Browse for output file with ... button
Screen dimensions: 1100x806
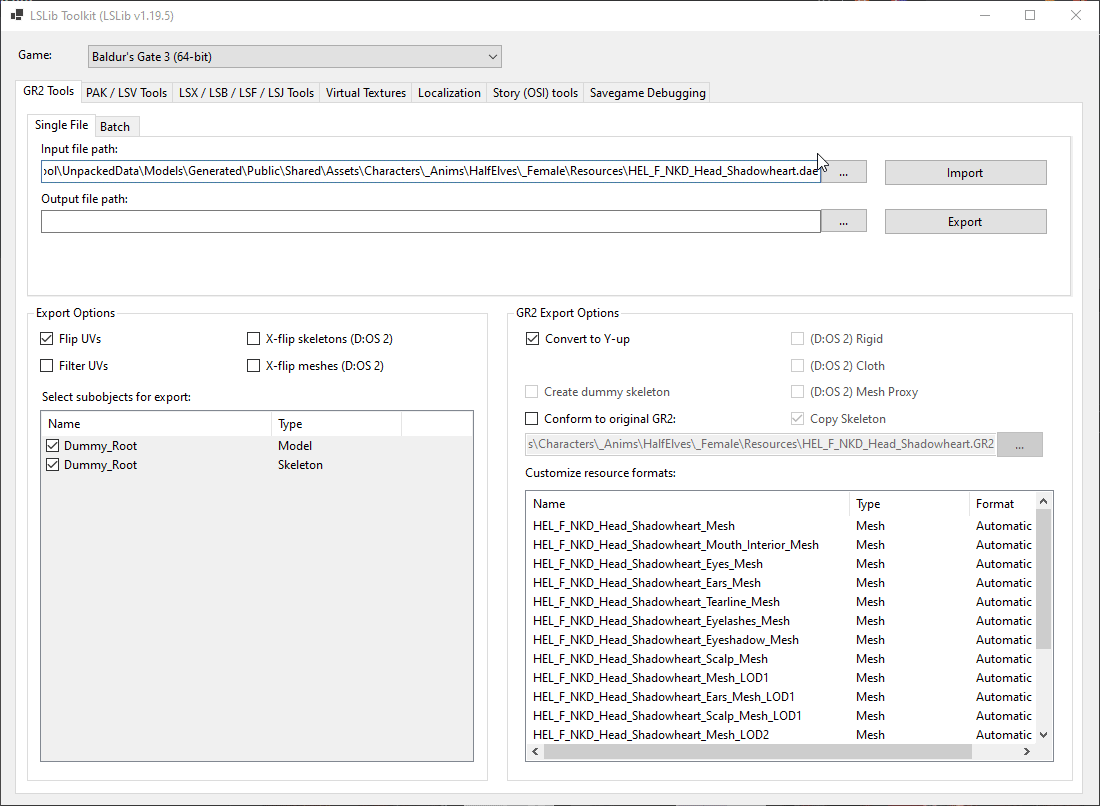(843, 222)
